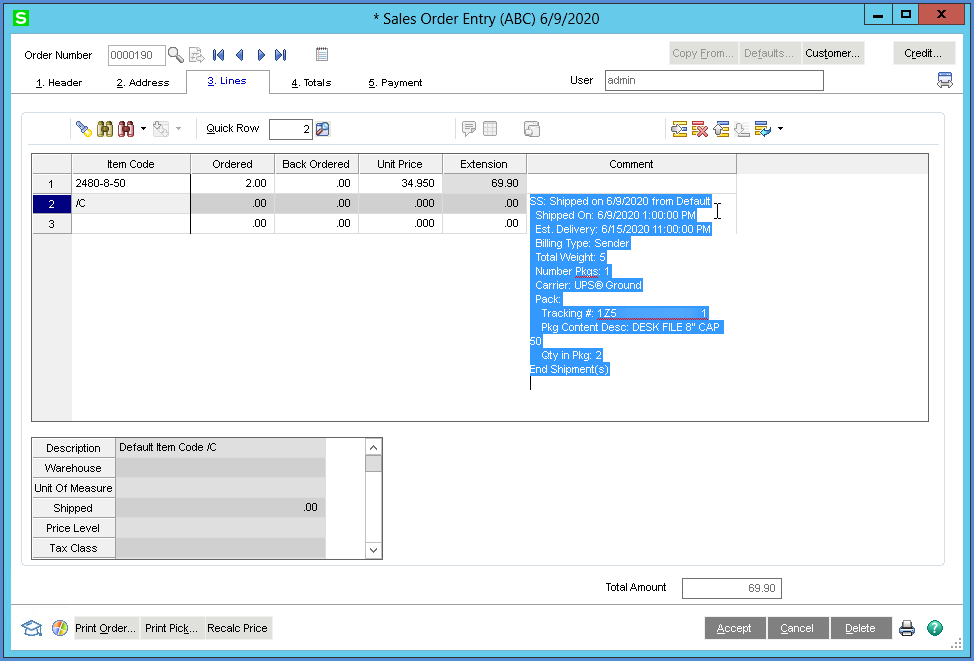Open the Header tab

pos(59,83)
